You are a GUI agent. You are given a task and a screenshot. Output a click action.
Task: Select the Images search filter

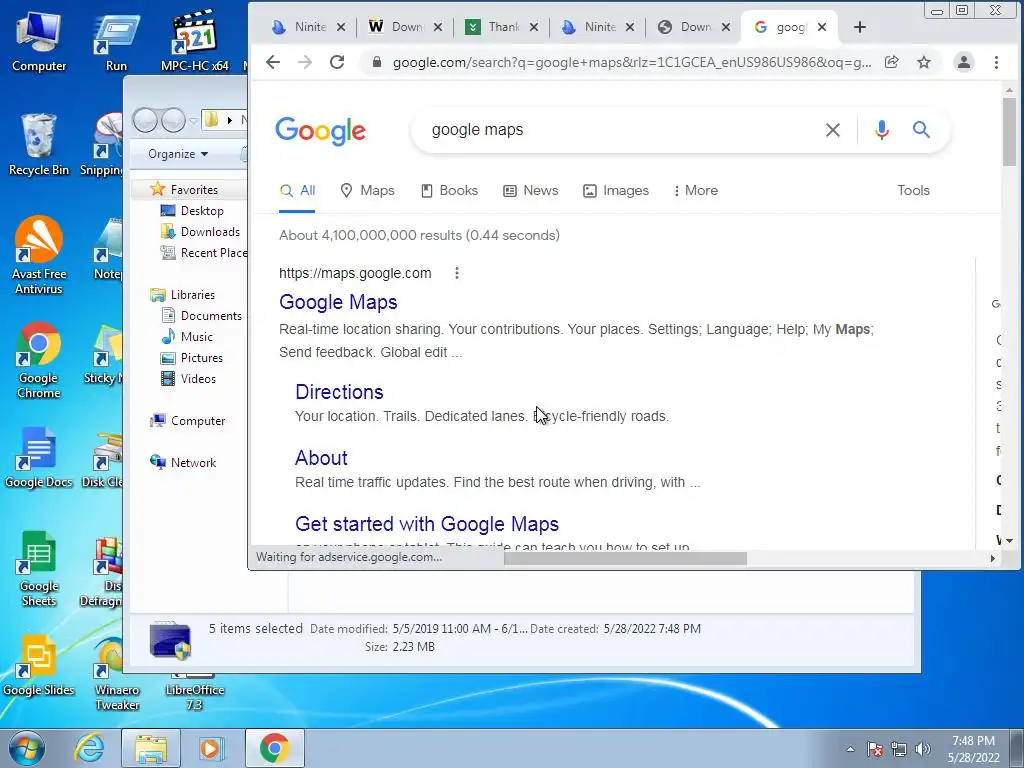[616, 191]
